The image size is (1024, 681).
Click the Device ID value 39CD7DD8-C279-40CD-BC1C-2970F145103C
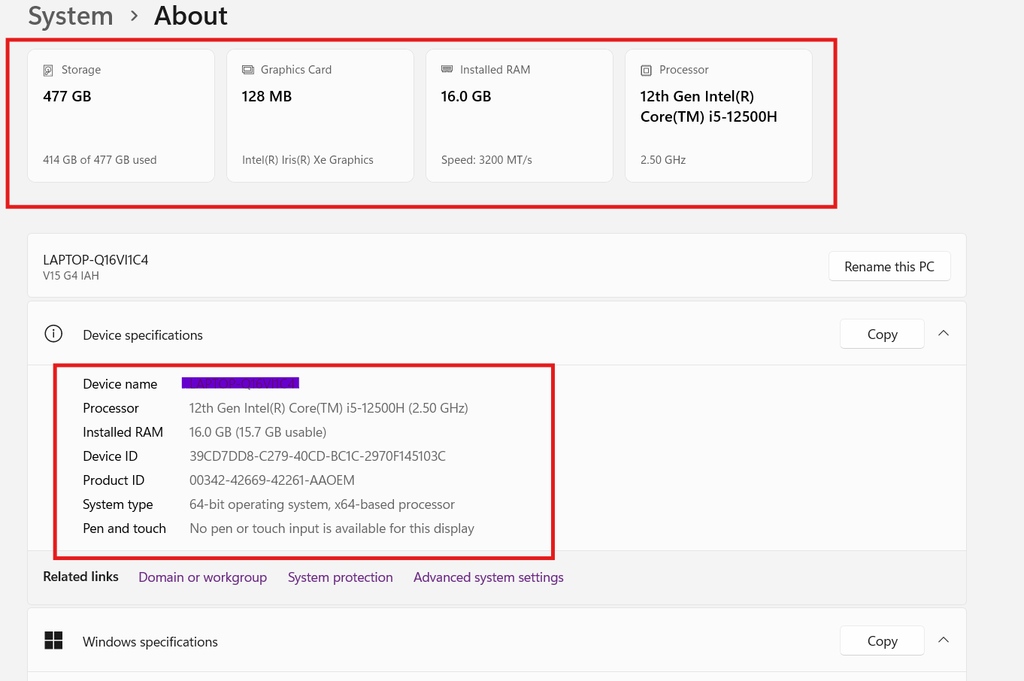(x=317, y=456)
